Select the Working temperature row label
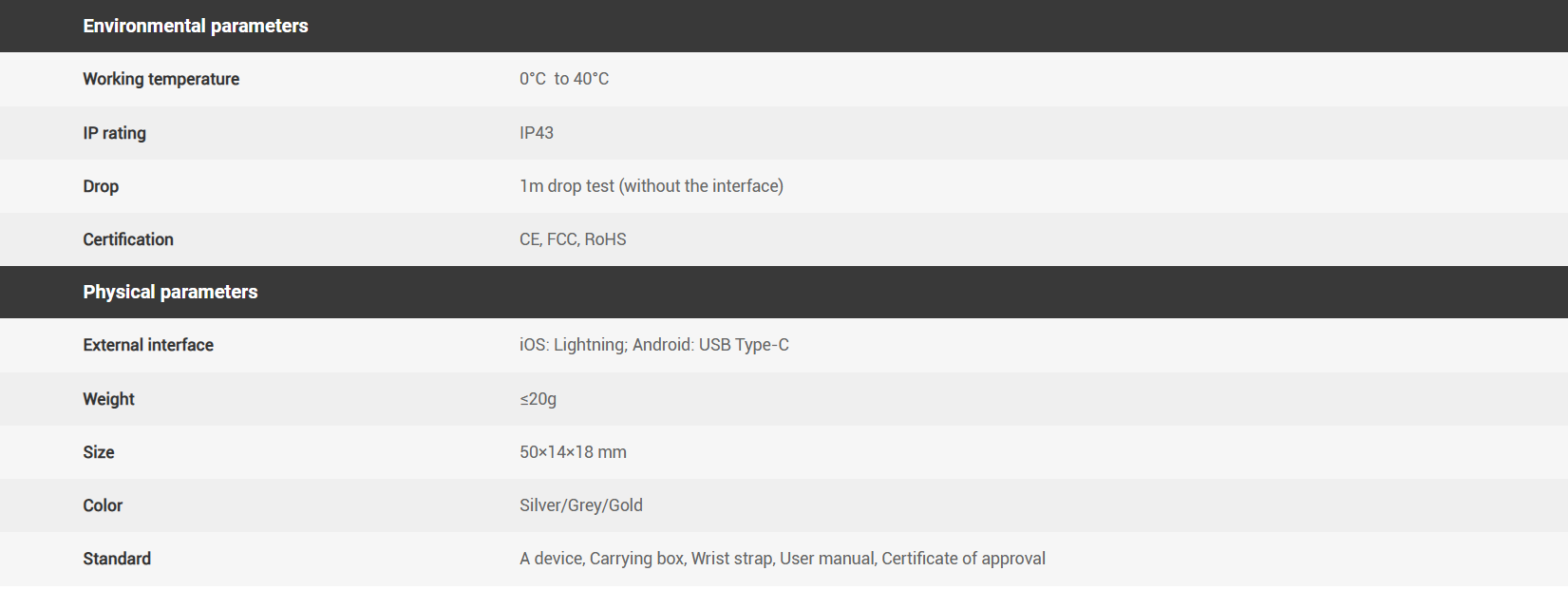This screenshot has height=590, width=1568. (x=161, y=79)
